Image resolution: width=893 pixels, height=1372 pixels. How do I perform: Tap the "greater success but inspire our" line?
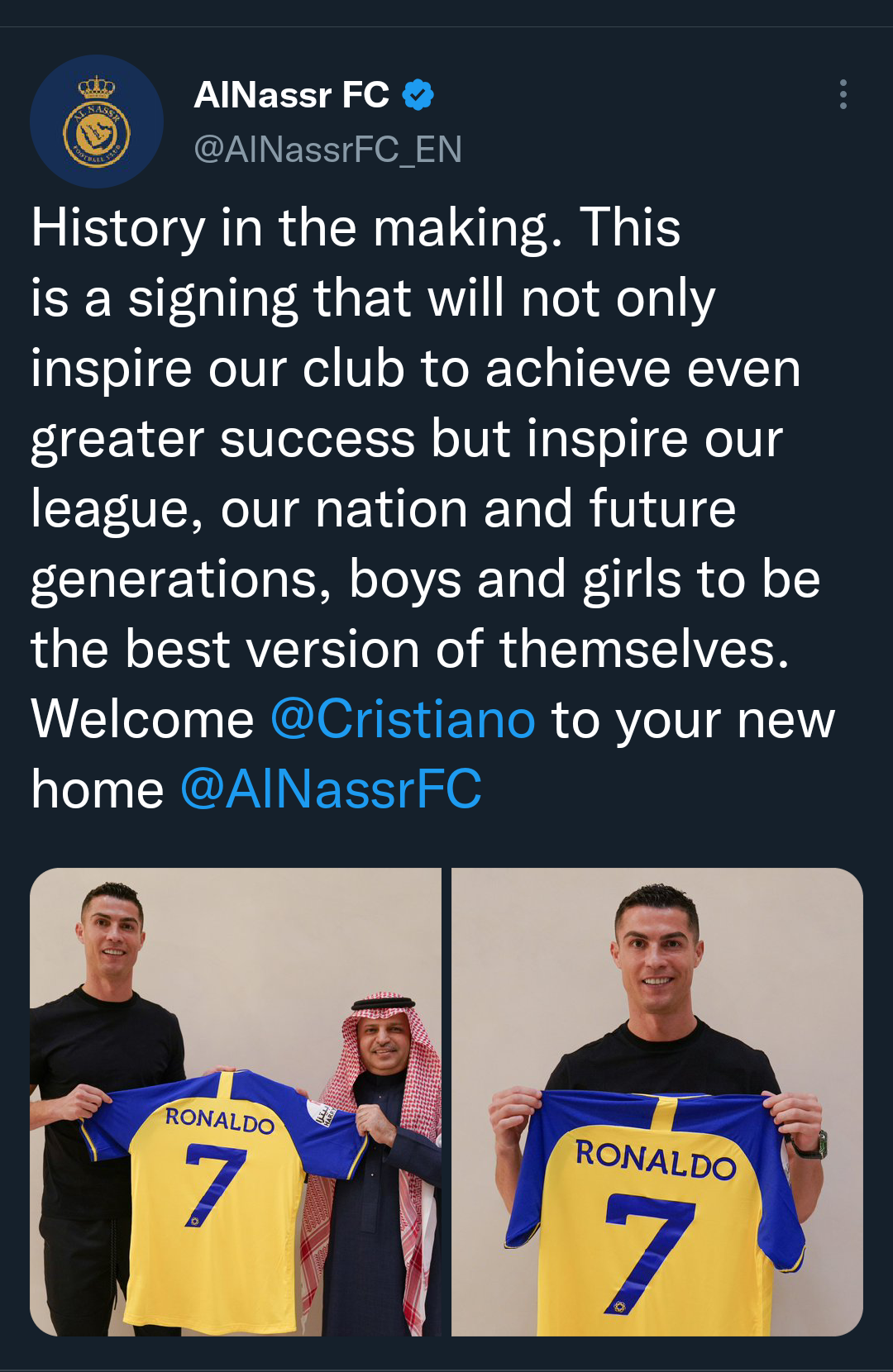pyautogui.click(x=407, y=439)
